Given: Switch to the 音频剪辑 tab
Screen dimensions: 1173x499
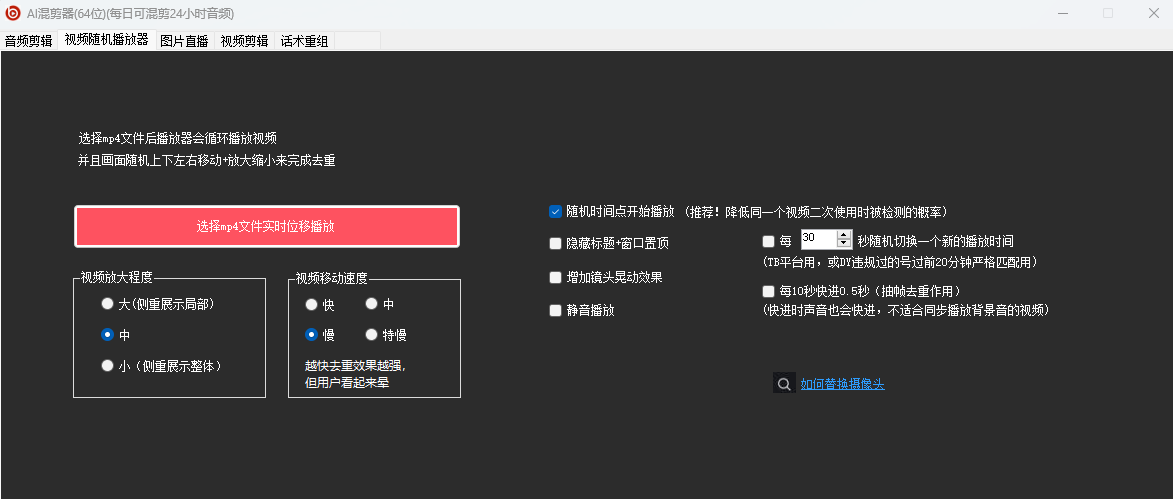Looking at the screenshot, I should click(29, 41).
